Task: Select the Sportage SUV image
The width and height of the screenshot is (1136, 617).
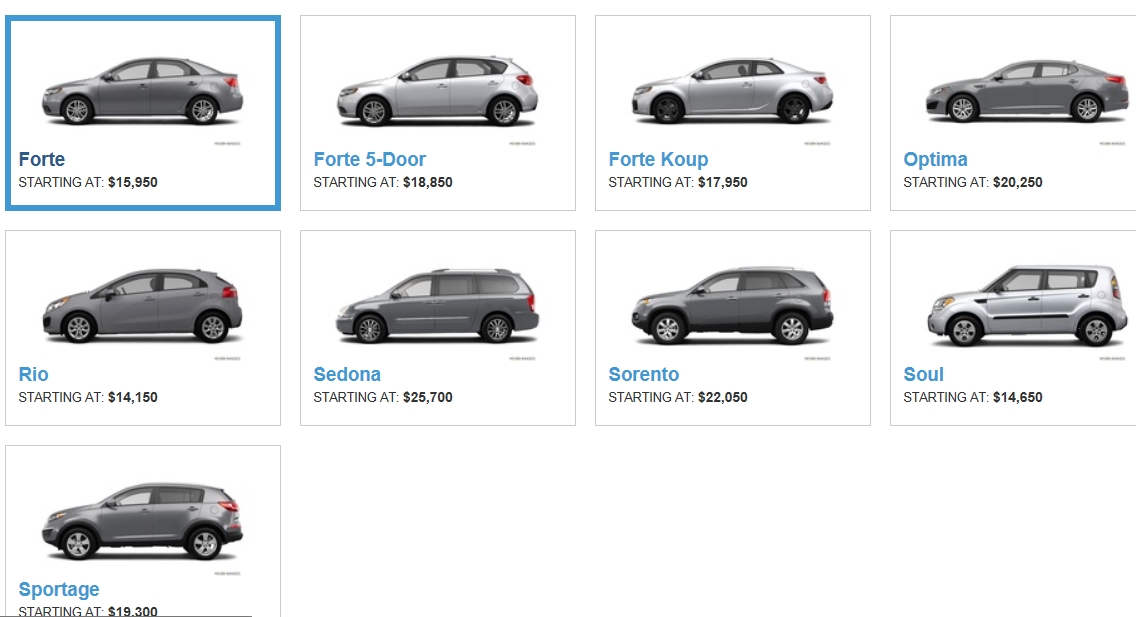Action: click(x=142, y=521)
